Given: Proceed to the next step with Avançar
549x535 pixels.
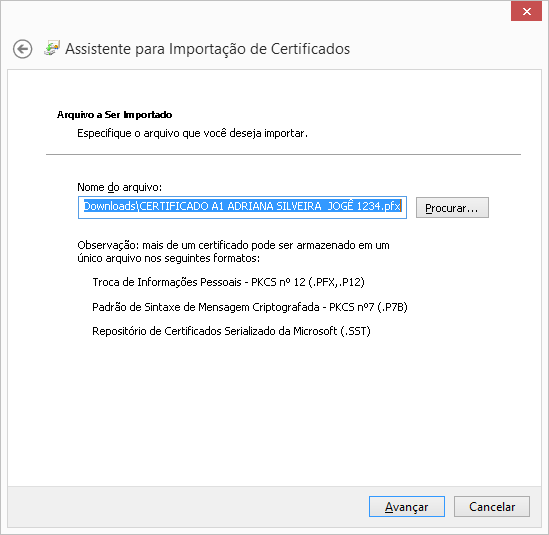Looking at the screenshot, I should tap(407, 507).
